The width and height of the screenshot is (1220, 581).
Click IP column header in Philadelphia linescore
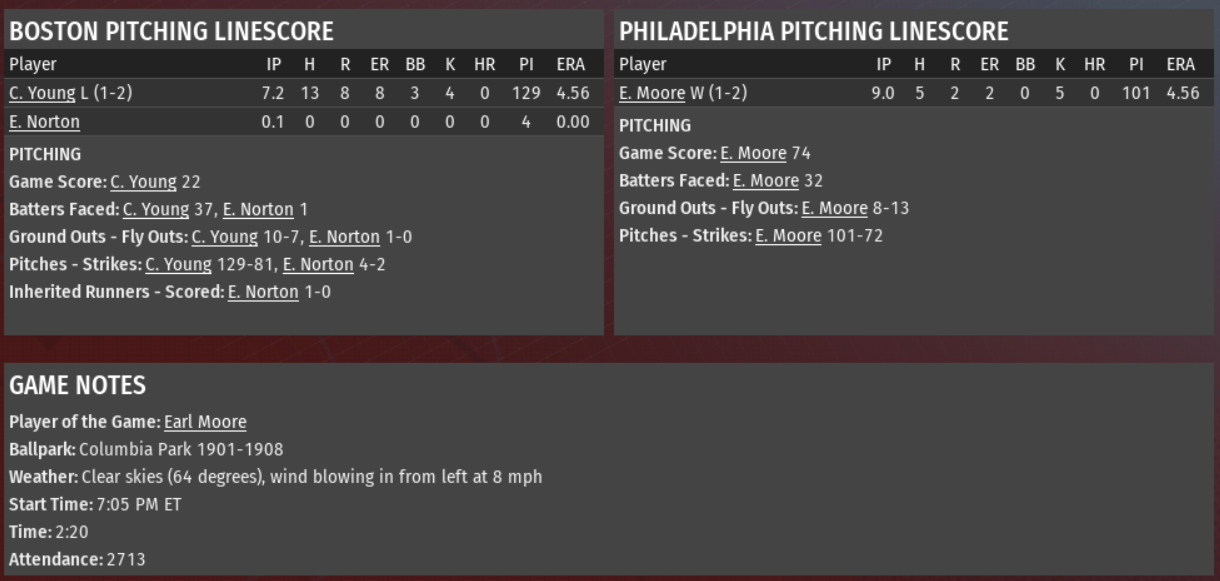[883, 64]
